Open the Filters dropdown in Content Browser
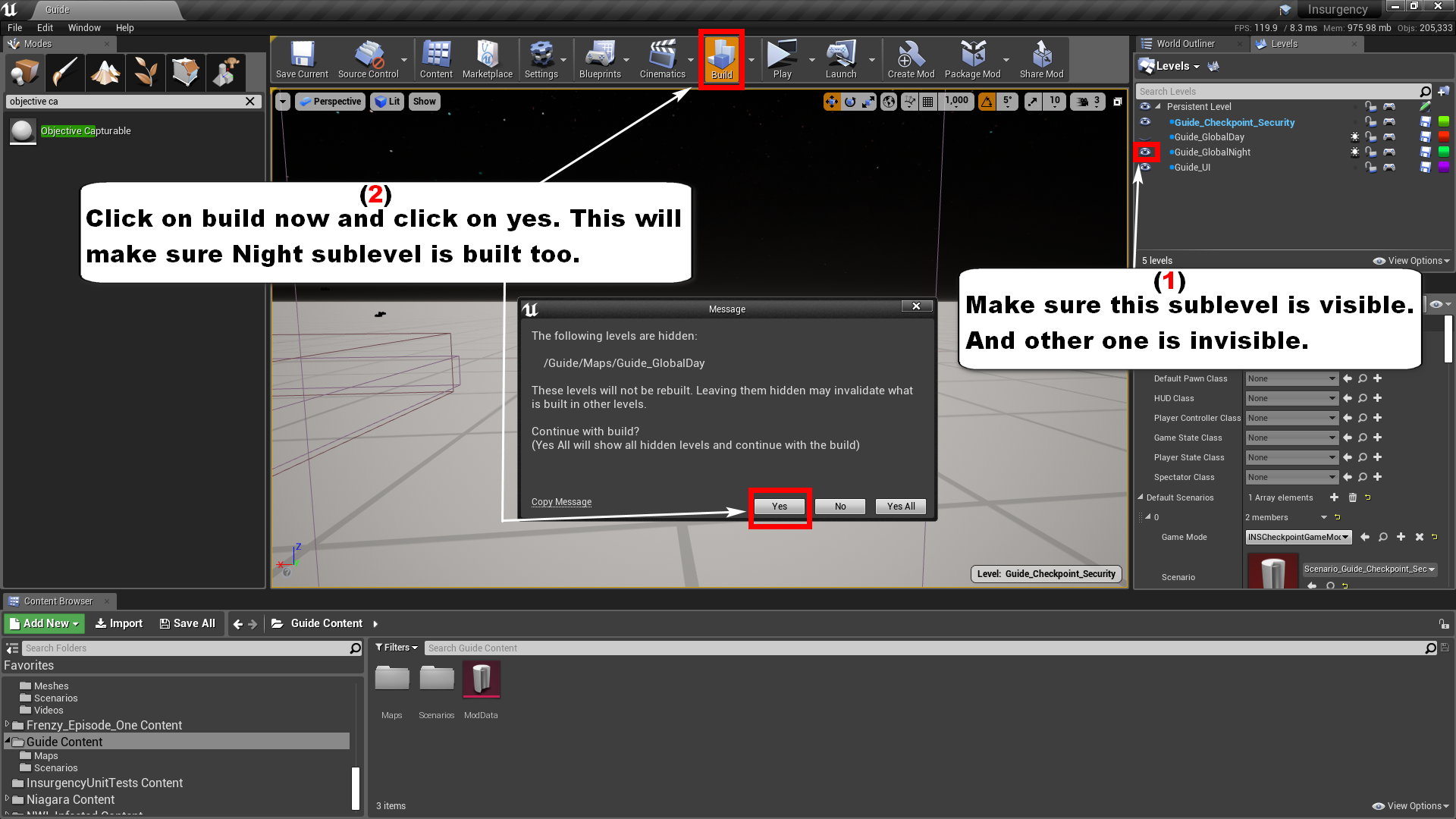The height and width of the screenshot is (819, 1456). (x=397, y=648)
